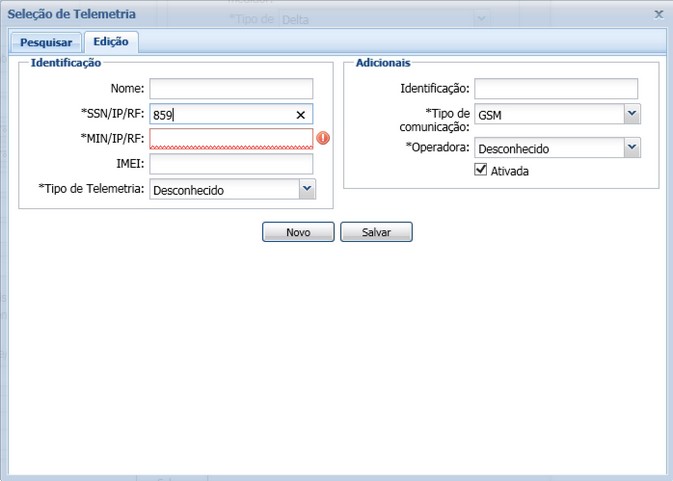Expand the Tipo de Telemetria dropdown

(x=306, y=189)
